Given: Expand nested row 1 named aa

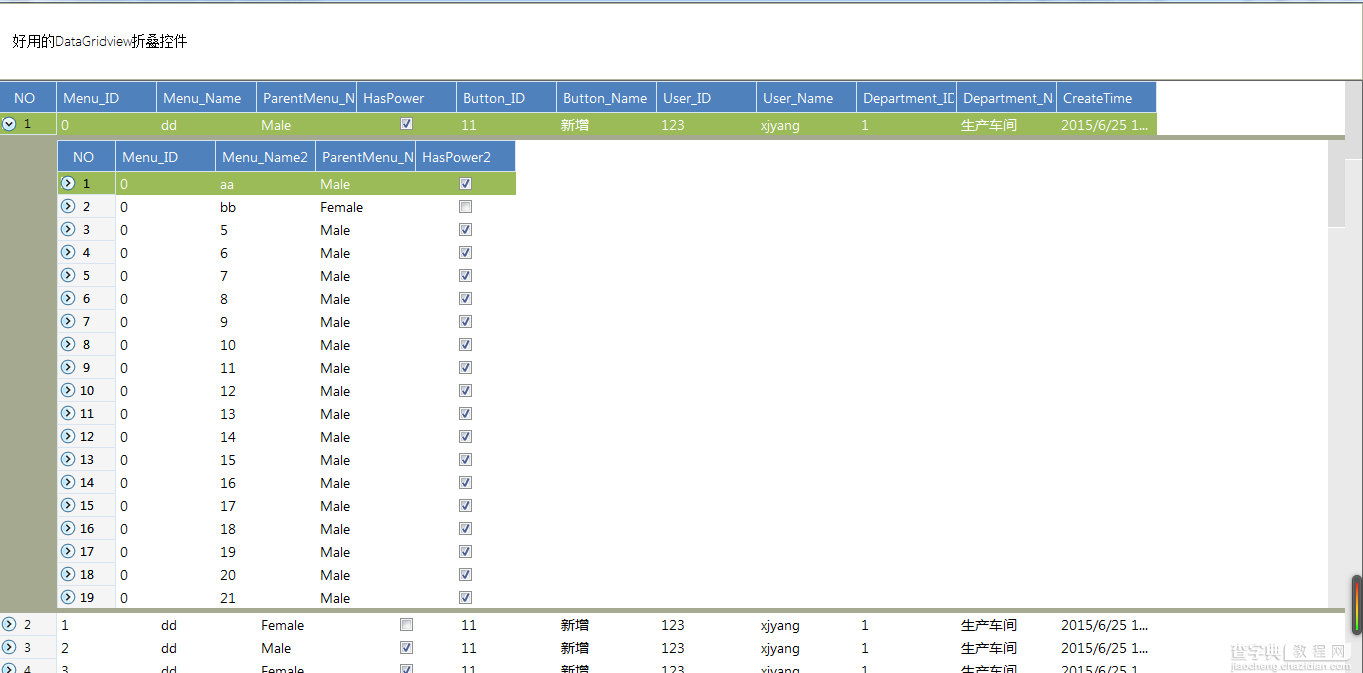Looking at the screenshot, I should point(68,183).
